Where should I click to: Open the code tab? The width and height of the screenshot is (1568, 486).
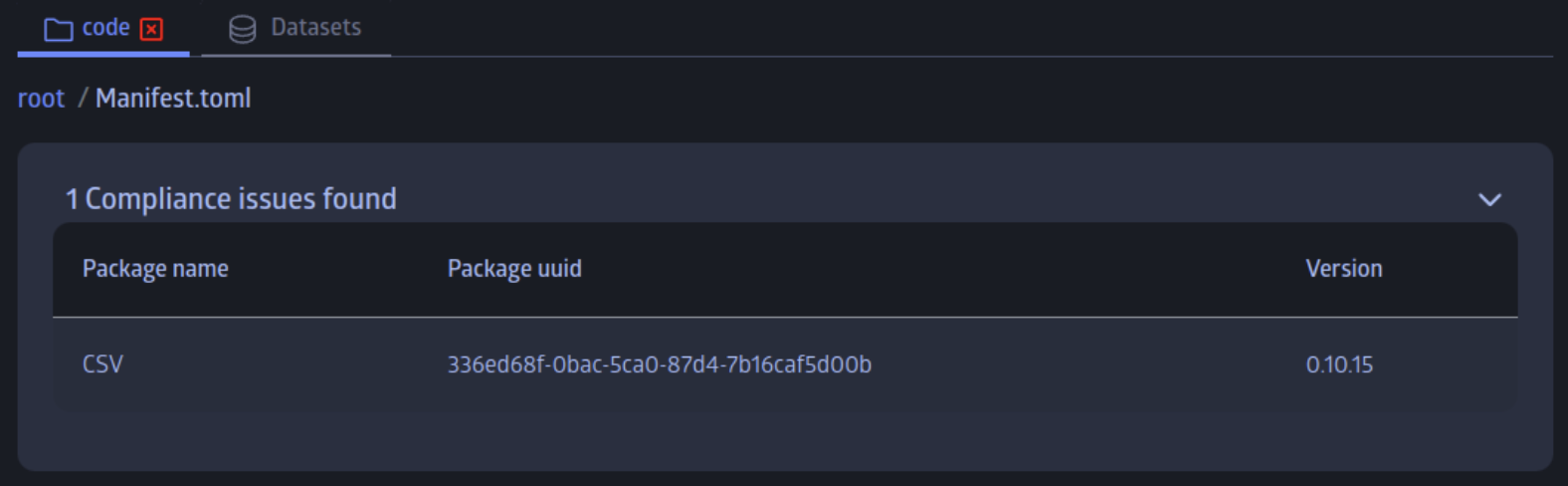pos(105,28)
